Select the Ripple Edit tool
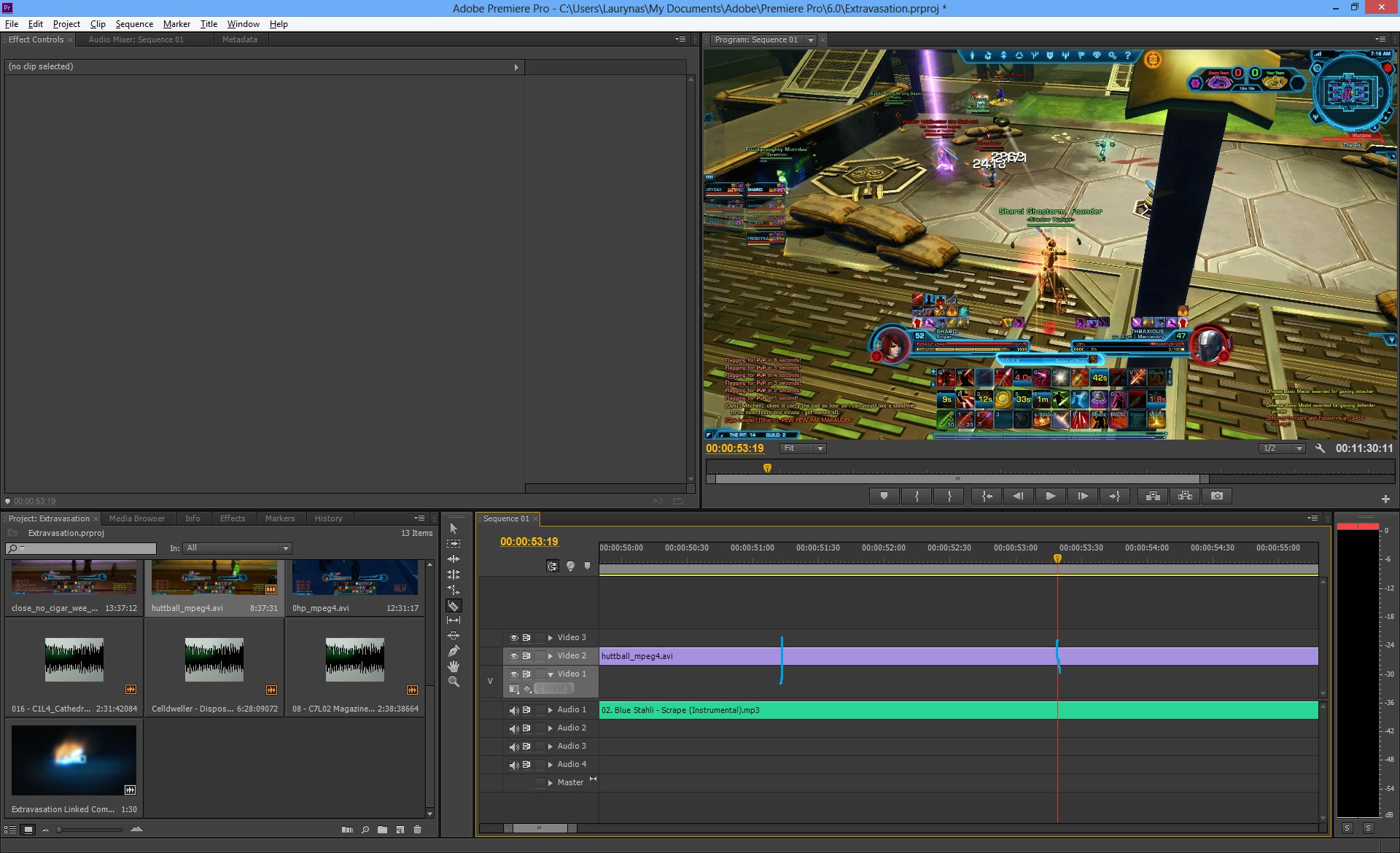Viewport: 1400px width, 853px height. pyautogui.click(x=454, y=559)
